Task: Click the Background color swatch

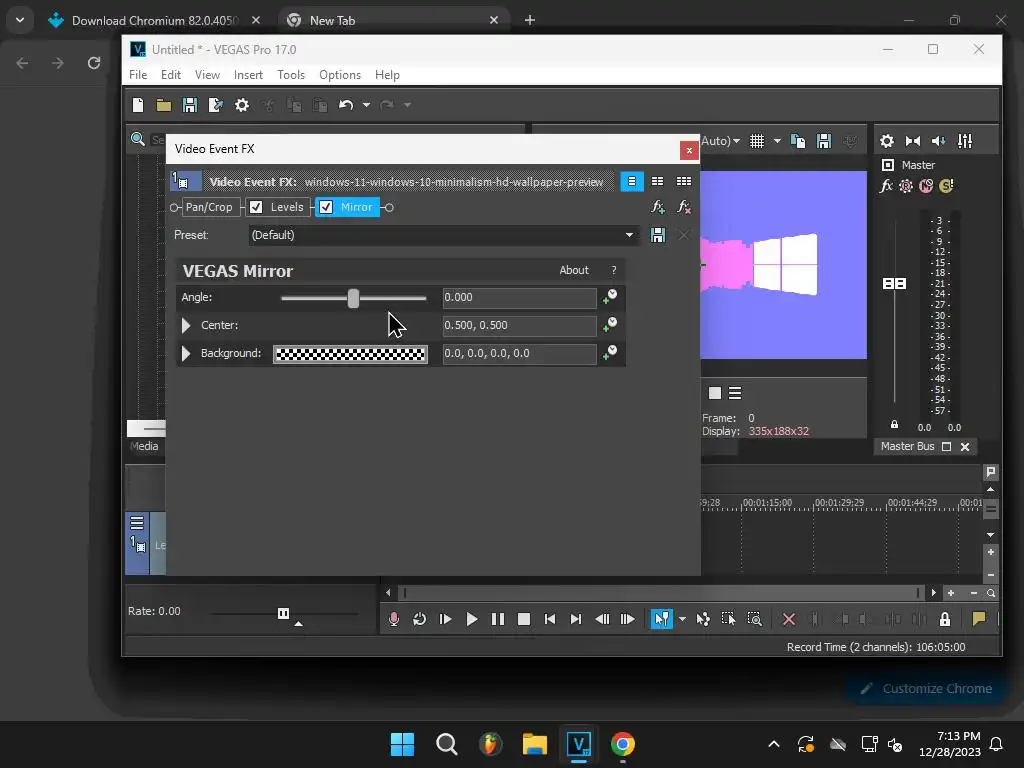Action: [x=350, y=354]
